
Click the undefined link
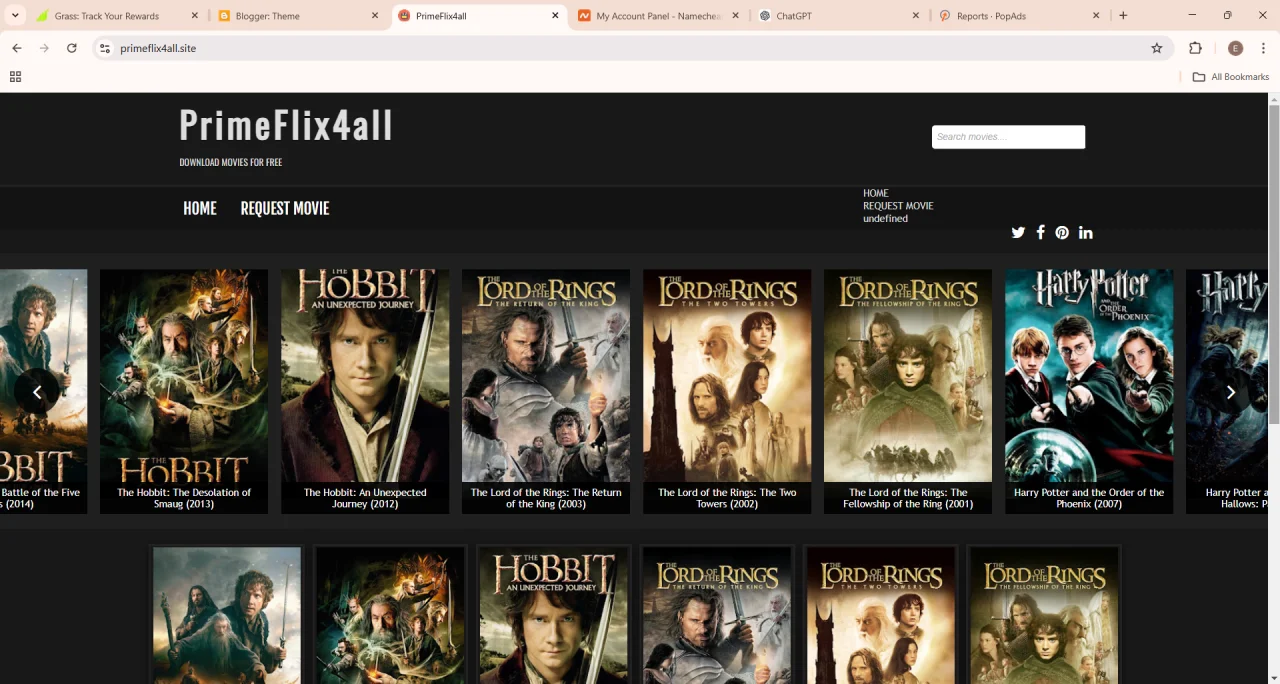pos(886,218)
